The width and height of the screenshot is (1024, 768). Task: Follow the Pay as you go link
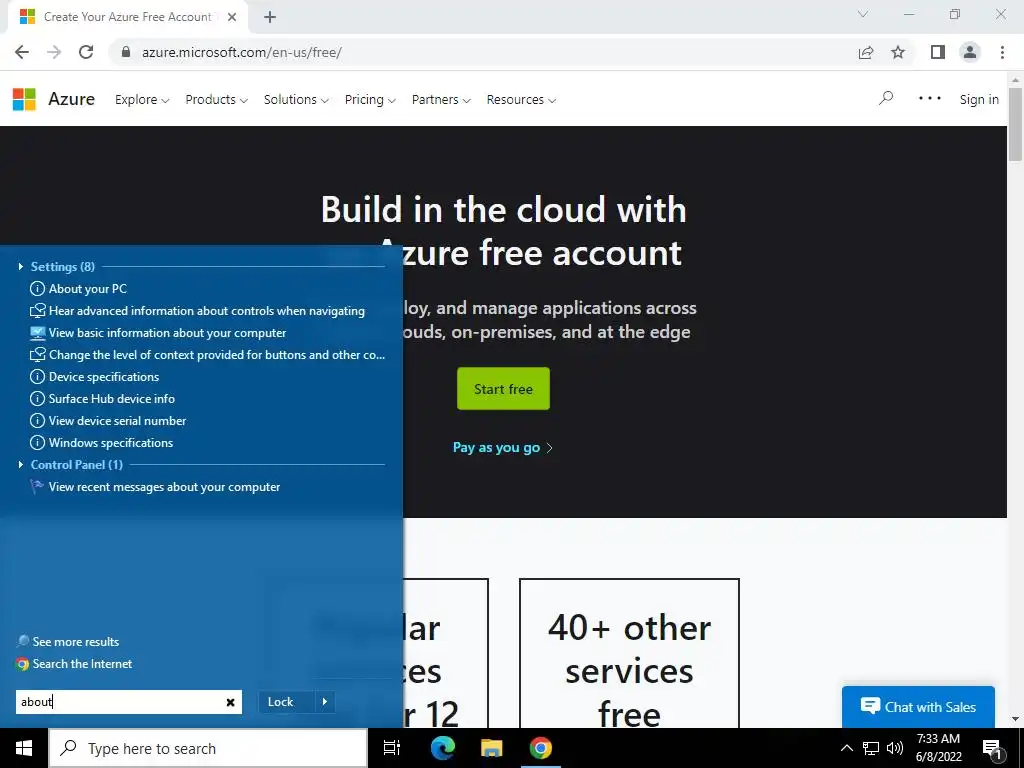[503, 447]
